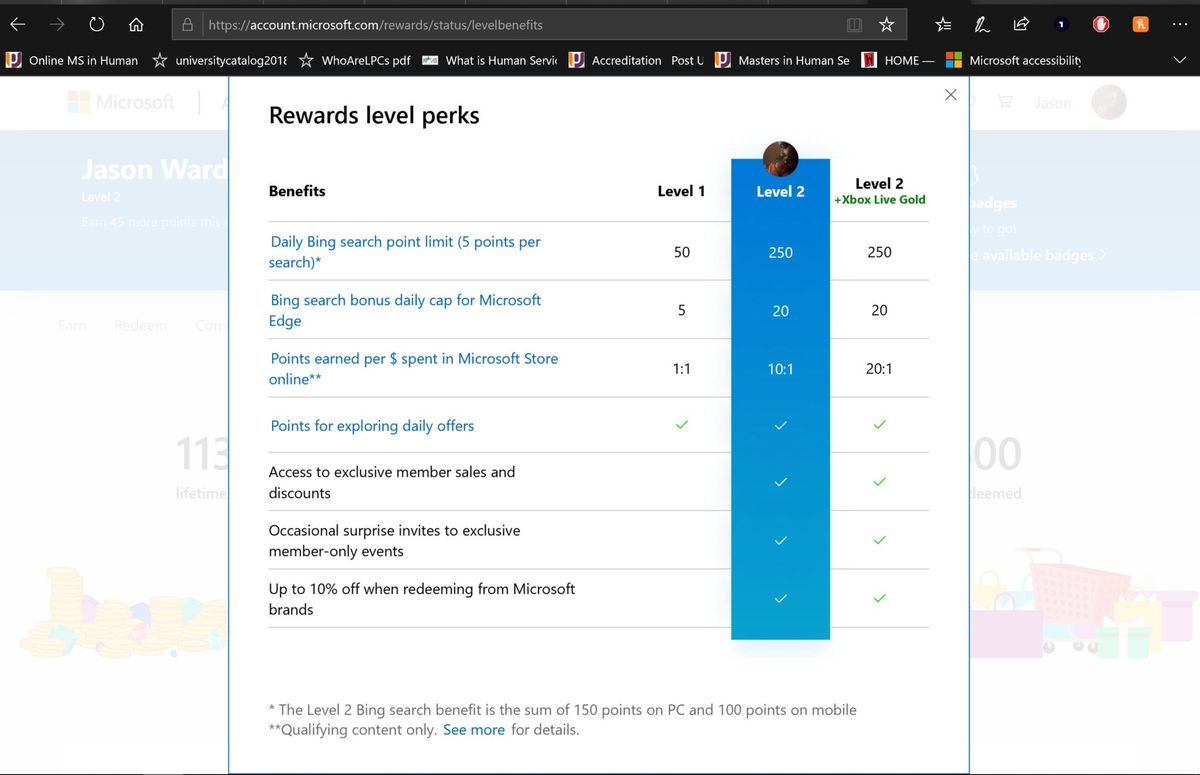This screenshot has width=1200, height=775.
Task: Go forward in browser history
Action: (57, 24)
